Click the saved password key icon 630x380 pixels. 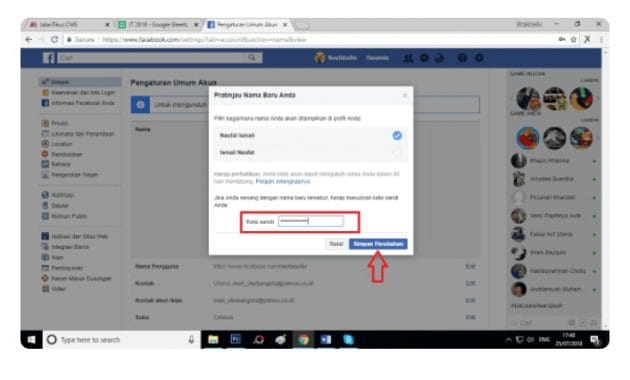tap(562, 39)
